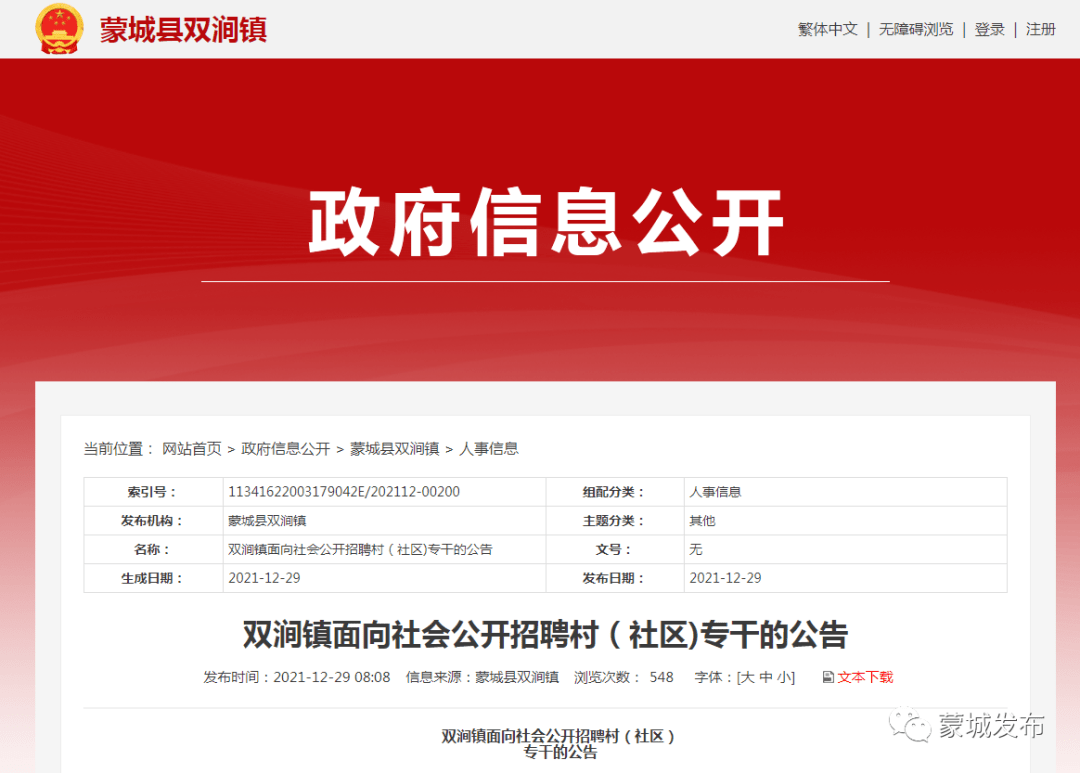Click the national emblem logo
The image size is (1080, 773).
(x=59, y=29)
